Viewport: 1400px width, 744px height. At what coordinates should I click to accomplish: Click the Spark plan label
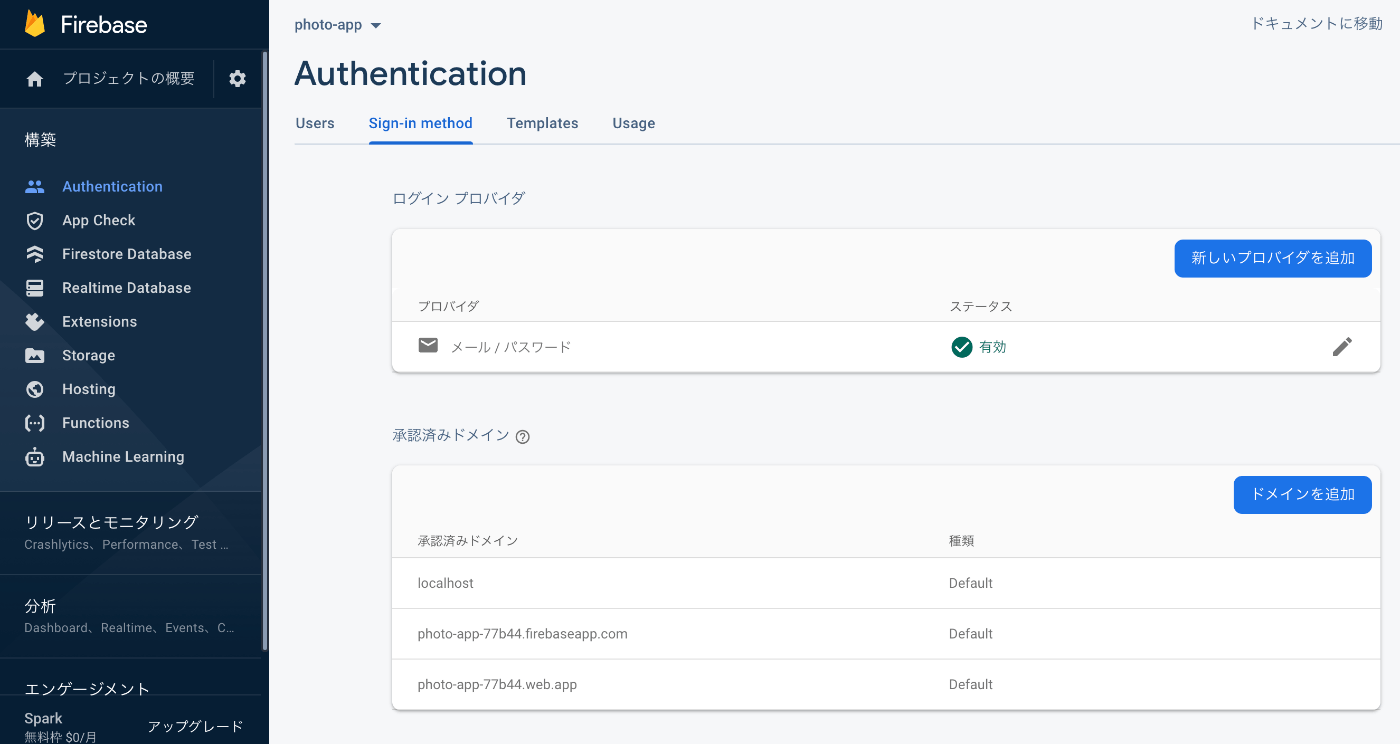coord(43,718)
